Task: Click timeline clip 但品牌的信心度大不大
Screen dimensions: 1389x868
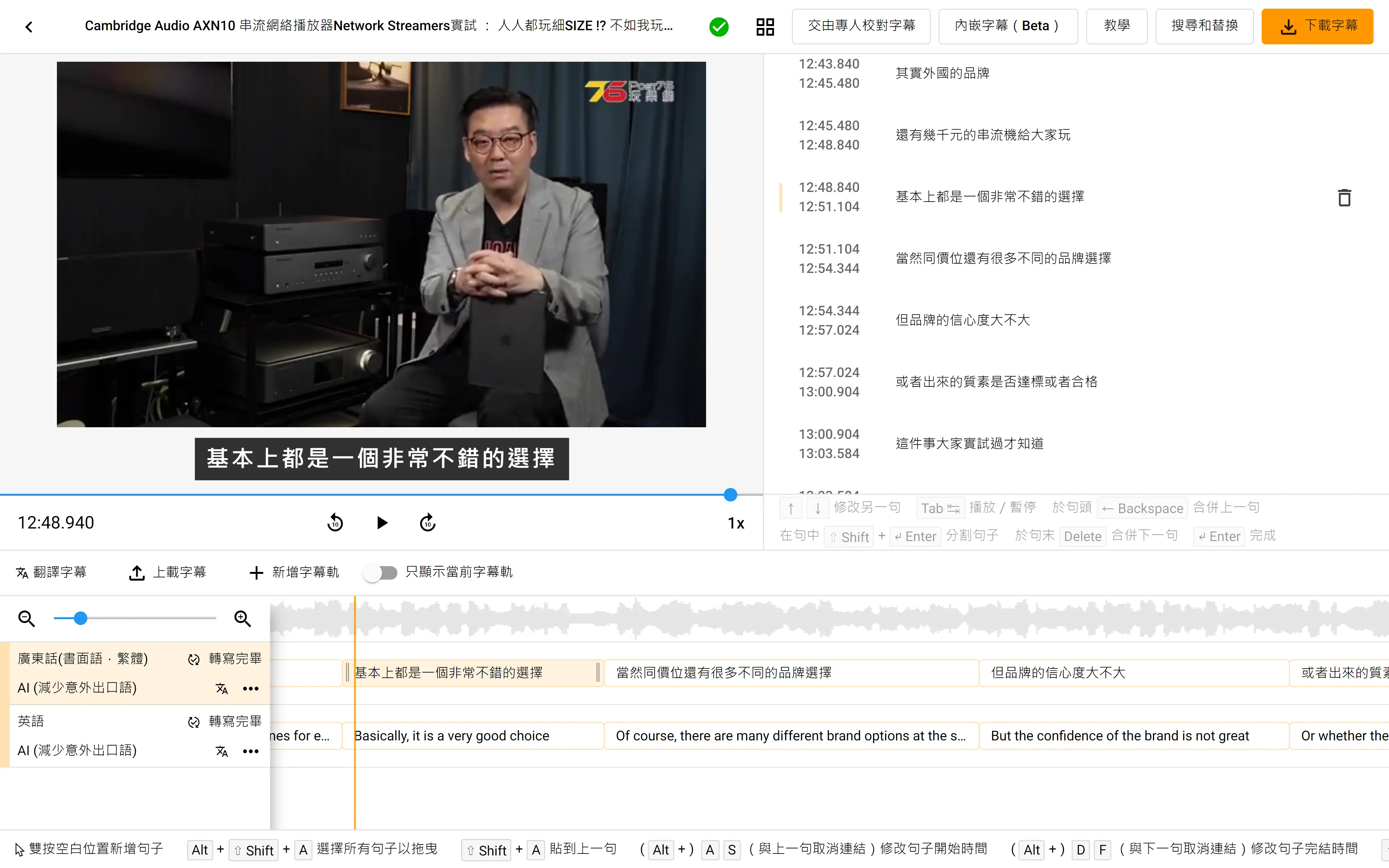Action: click(1134, 672)
